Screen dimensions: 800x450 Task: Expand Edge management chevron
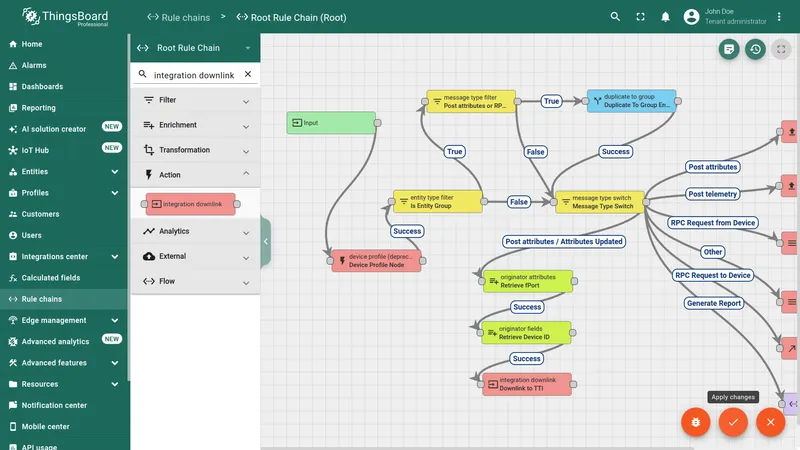tap(114, 320)
